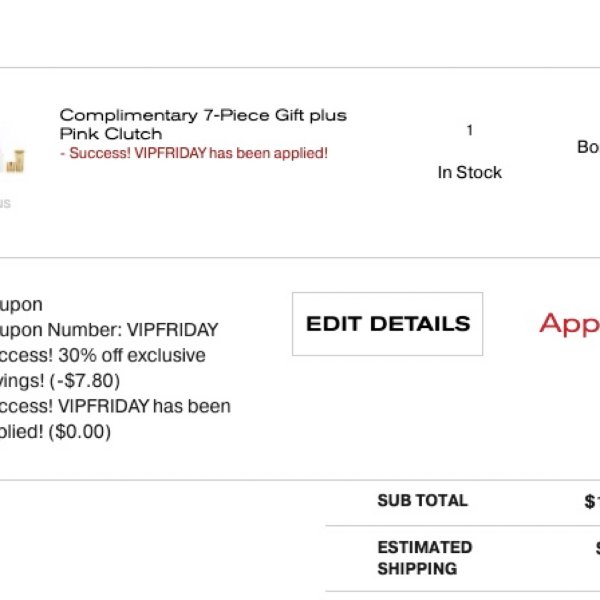Click the ESTIMATED SHIPPING label
The height and width of the screenshot is (600, 600).
(x=425, y=558)
